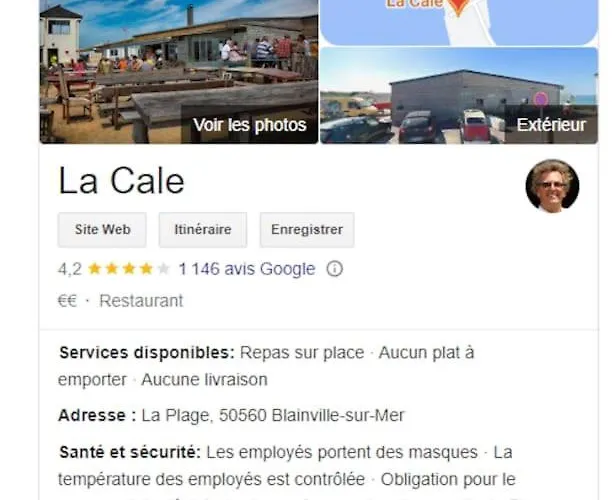This screenshot has height=500, width=614.
Task: Click the yellow star rating icons
Action: pyautogui.click(x=129, y=269)
